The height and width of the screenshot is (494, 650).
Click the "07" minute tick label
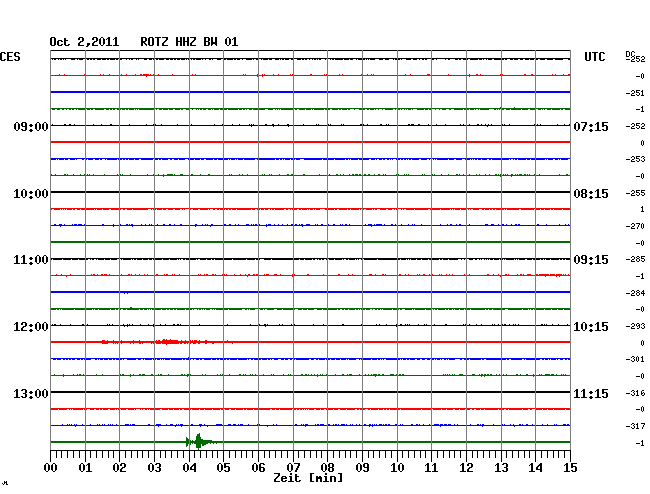pyautogui.click(x=293, y=468)
